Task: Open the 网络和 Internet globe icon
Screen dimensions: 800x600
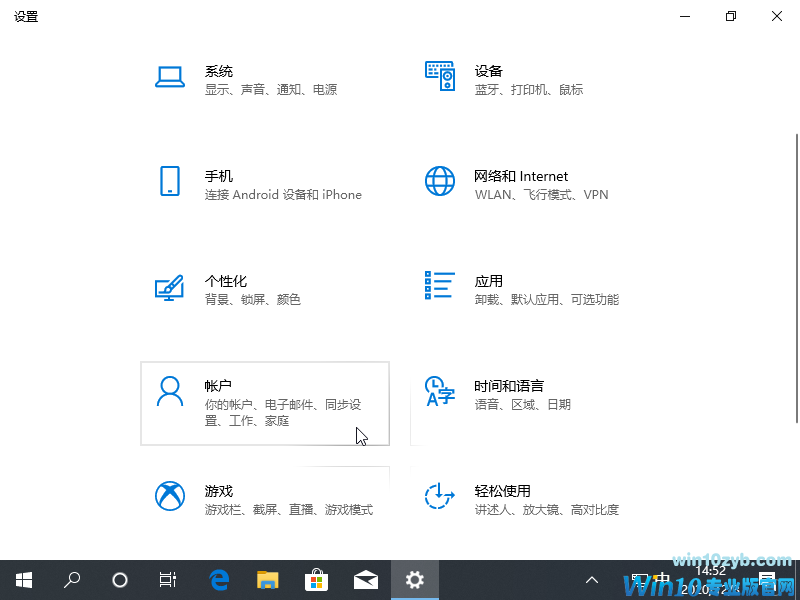Action: 440,182
